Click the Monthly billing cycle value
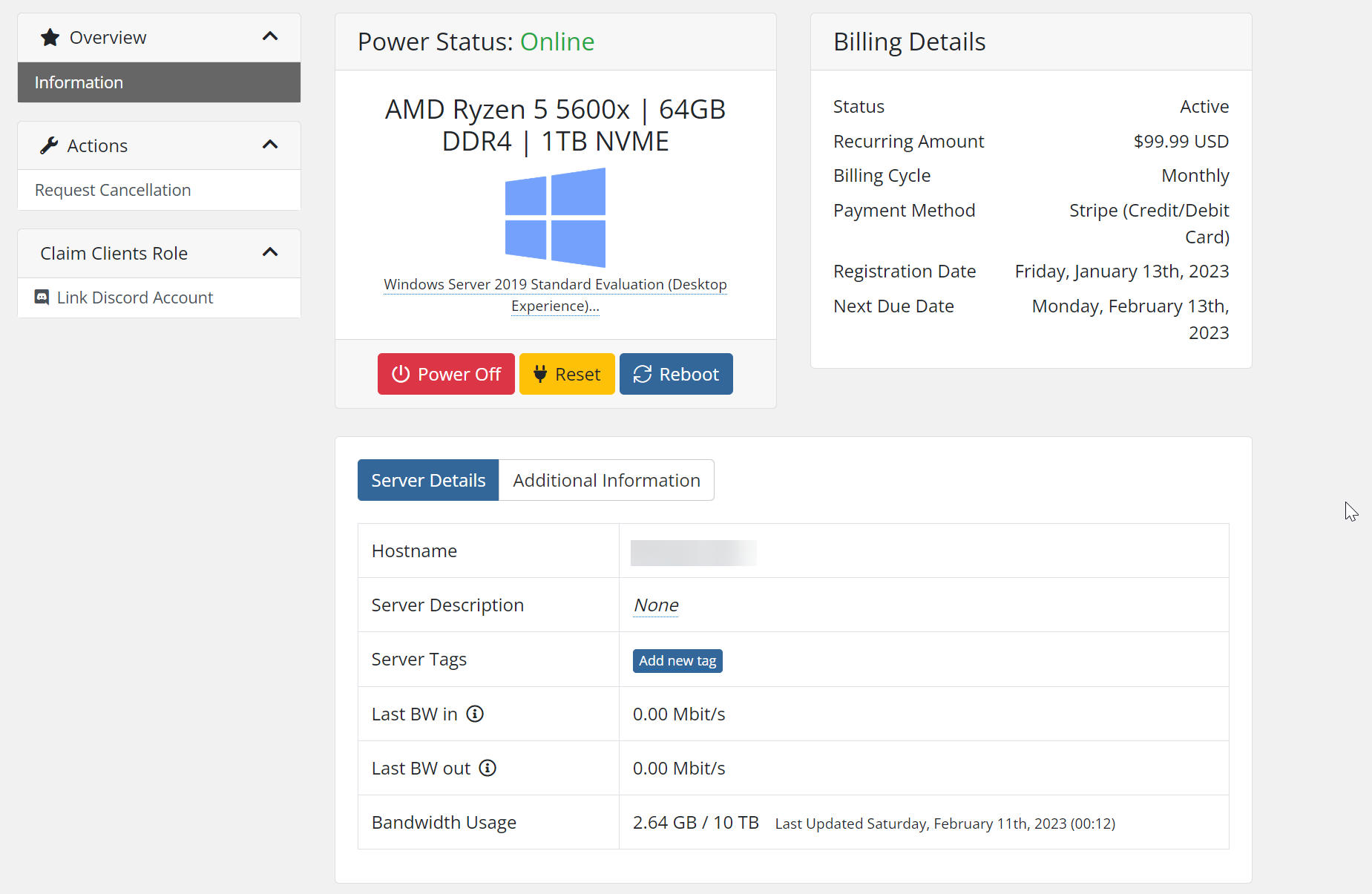 1195,175
